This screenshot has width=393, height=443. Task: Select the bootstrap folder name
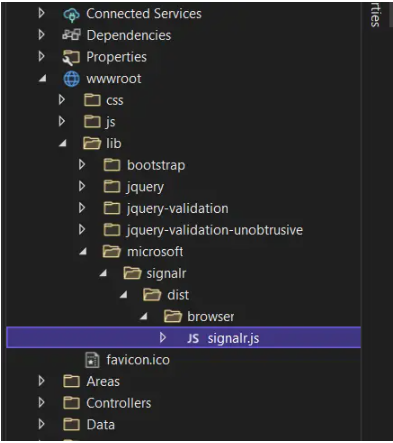pyautogui.click(x=156, y=165)
